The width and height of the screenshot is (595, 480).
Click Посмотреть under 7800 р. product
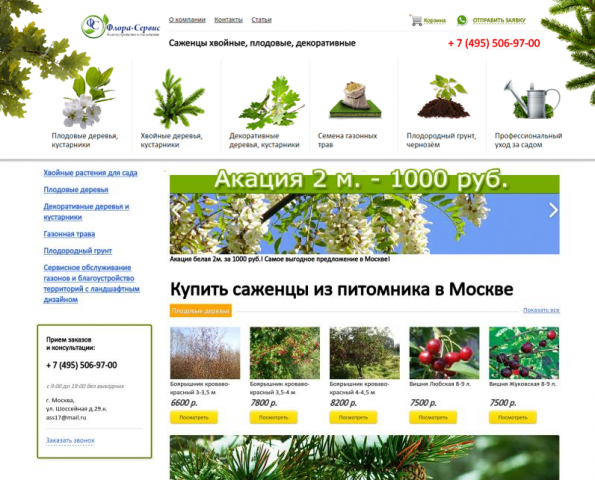tap(274, 417)
